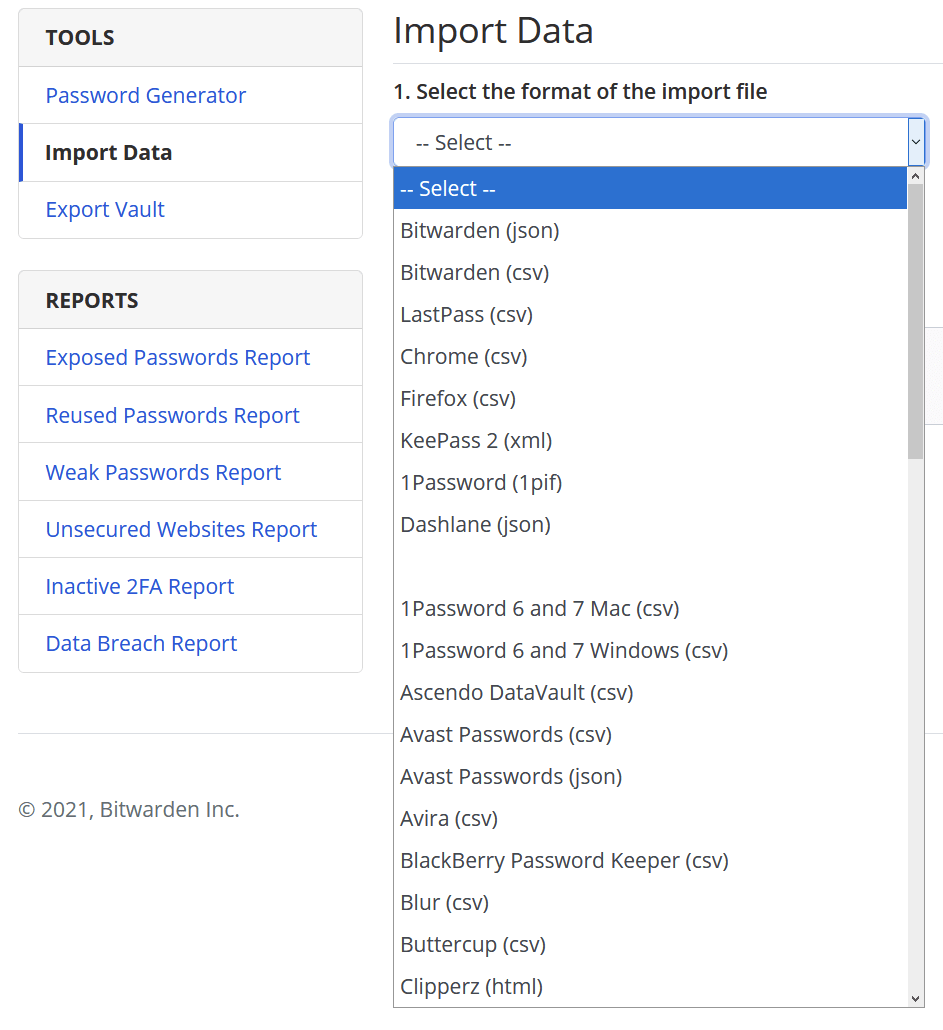
Task: Choose BlackBerry Password Keeper (csv)
Action: 650,861
